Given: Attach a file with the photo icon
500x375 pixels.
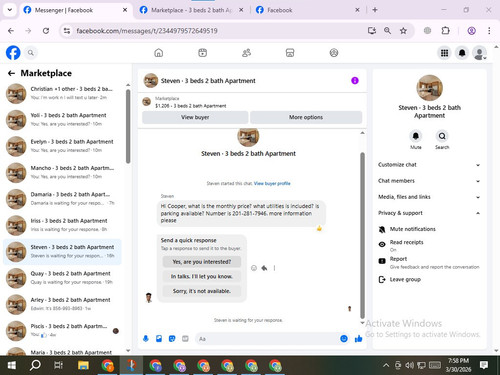Looking at the screenshot, I should [159, 339].
